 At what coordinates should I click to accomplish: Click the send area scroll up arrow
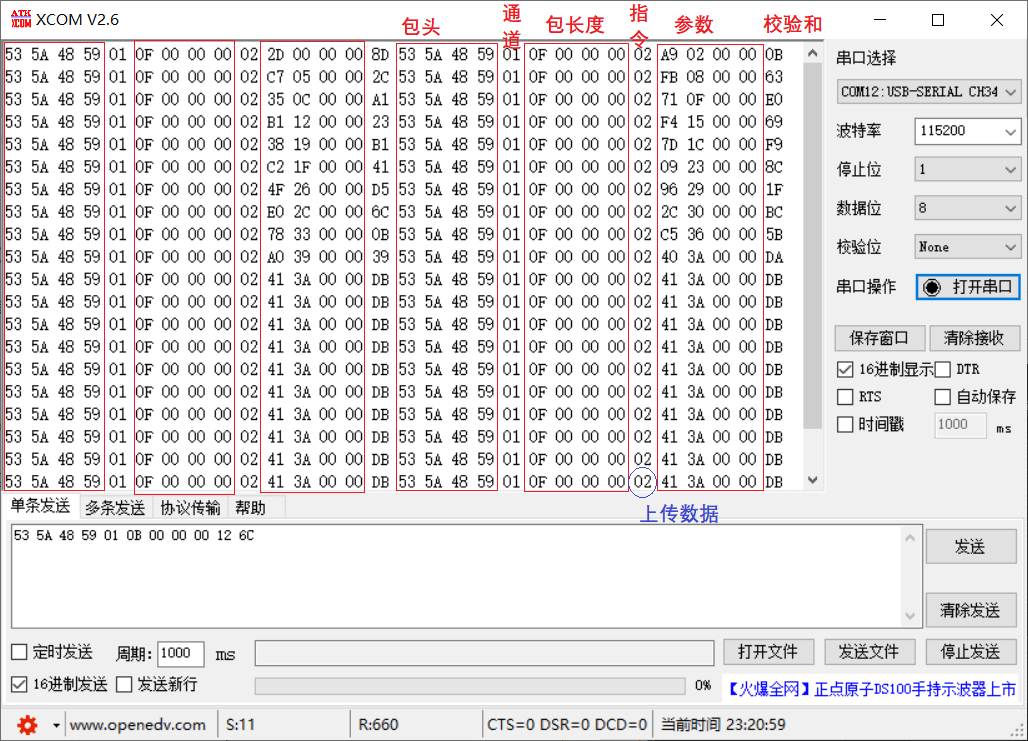[x=910, y=538]
